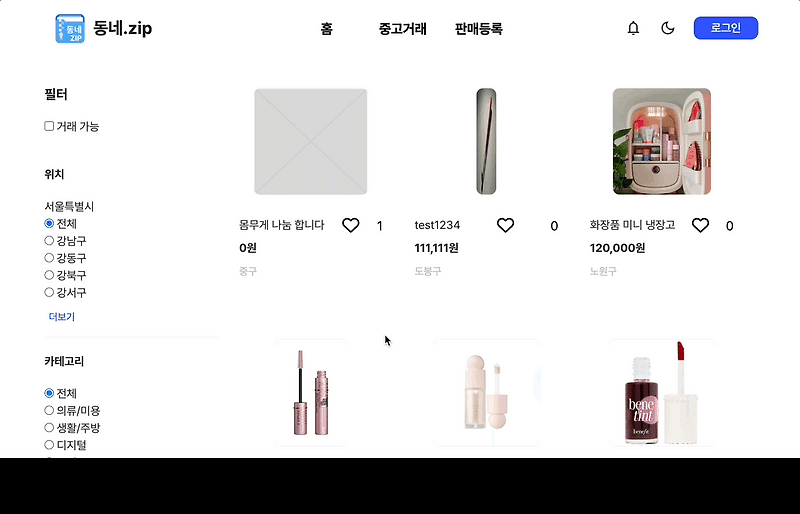
Task: Select the 강남구 location radio button
Action: [49, 240]
